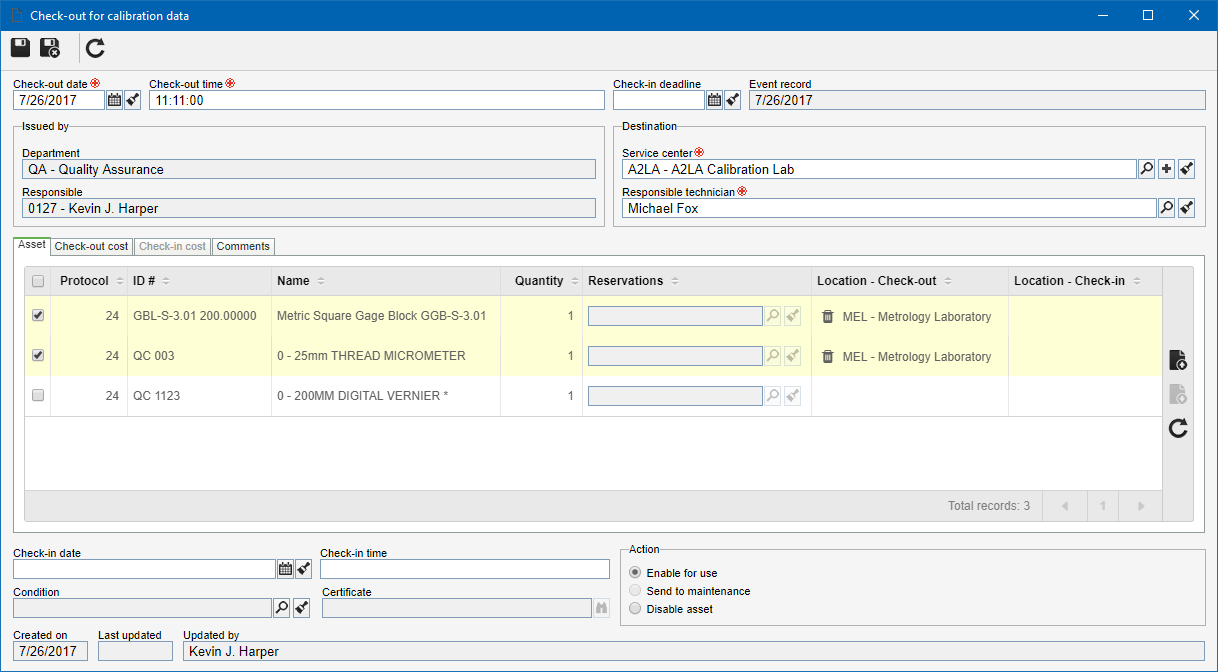
Task: Select Disable asset radio option
Action: (634, 609)
